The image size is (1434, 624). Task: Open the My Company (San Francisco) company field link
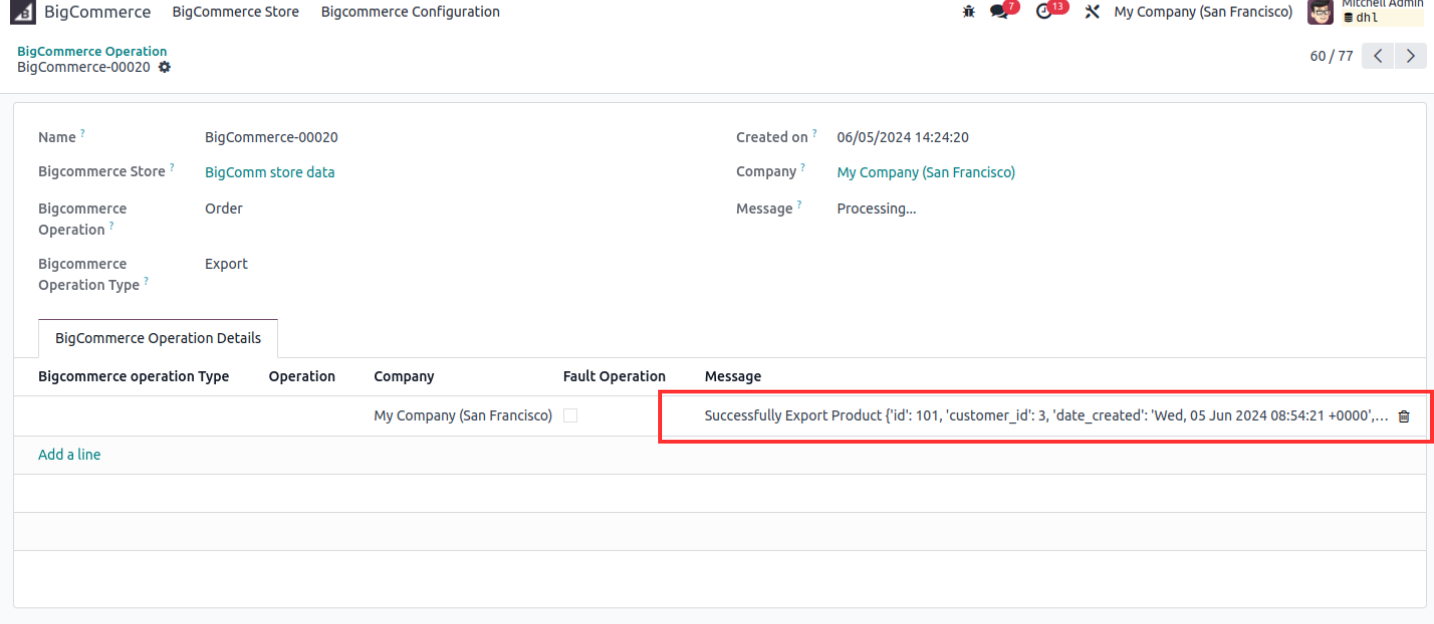(x=926, y=172)
